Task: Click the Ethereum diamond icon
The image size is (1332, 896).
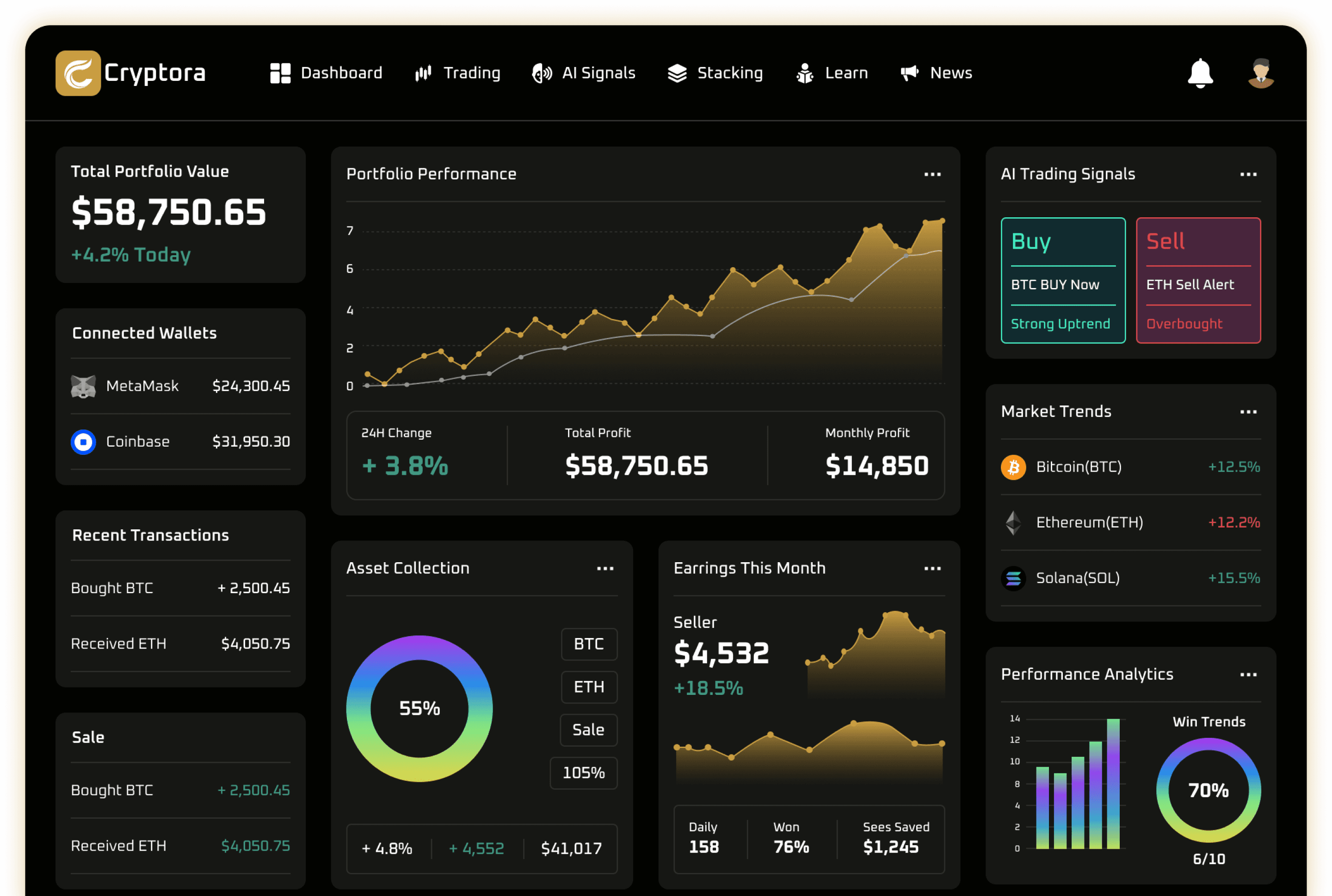Action: pyautogui.click(x=1013, y=522)
